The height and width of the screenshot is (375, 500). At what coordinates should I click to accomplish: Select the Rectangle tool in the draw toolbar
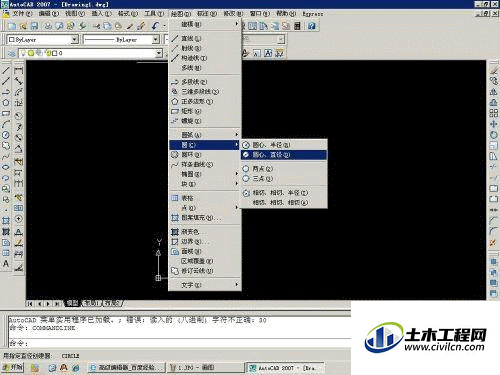click(x=6, y=113)
